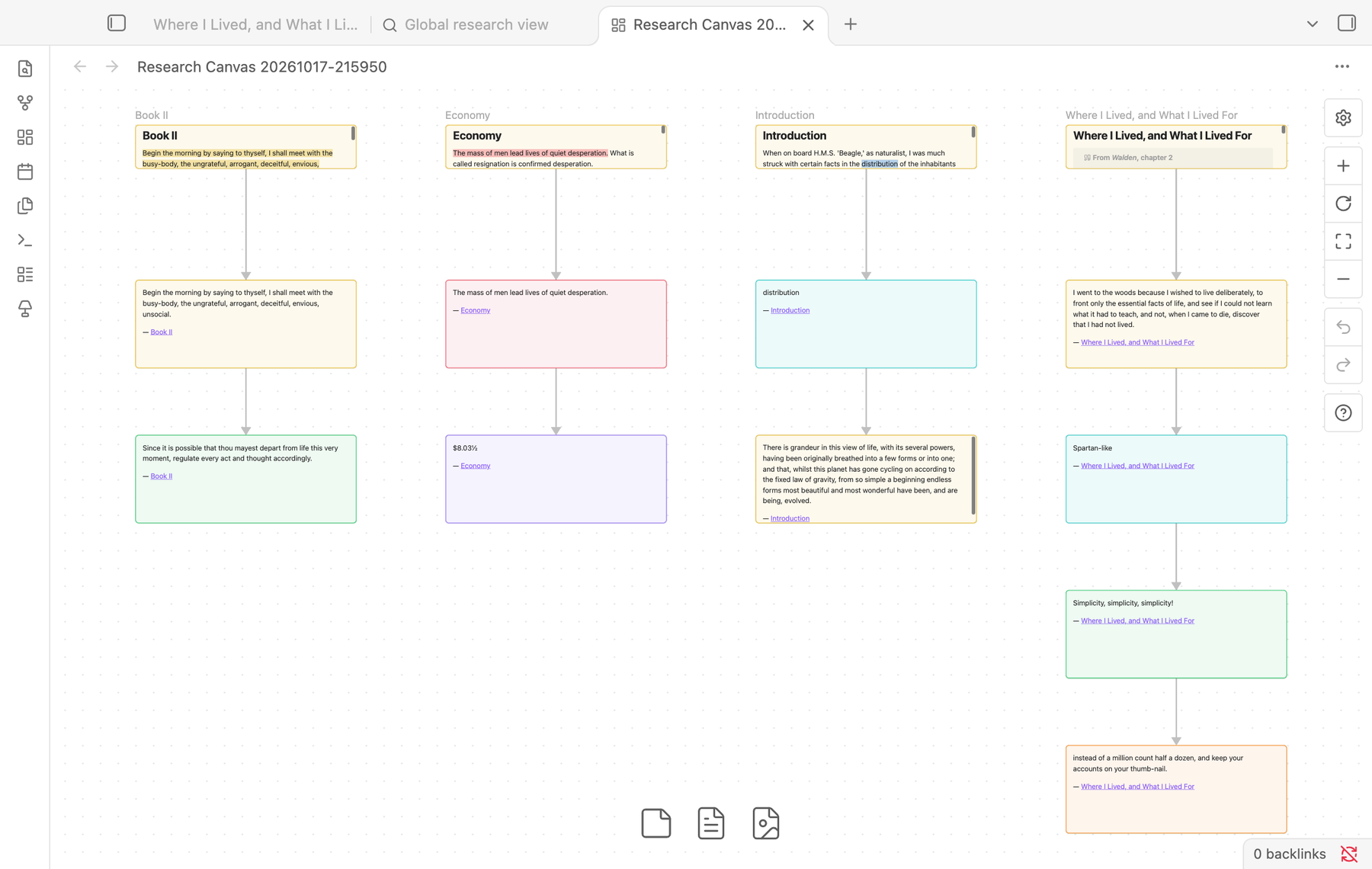Open command palette terminal icon

(25, 240)
